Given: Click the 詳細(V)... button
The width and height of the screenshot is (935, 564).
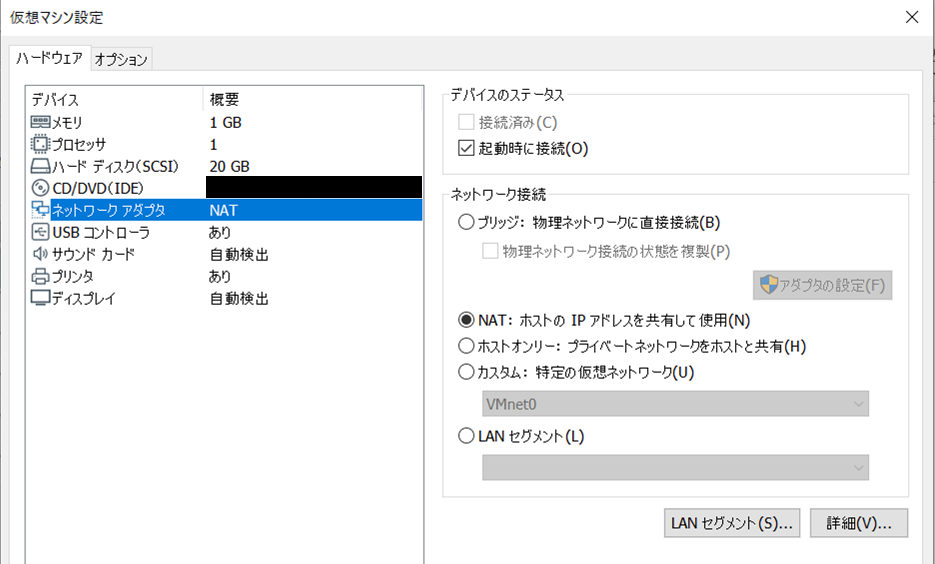Looking at the screenshot, I should (859, 523).
